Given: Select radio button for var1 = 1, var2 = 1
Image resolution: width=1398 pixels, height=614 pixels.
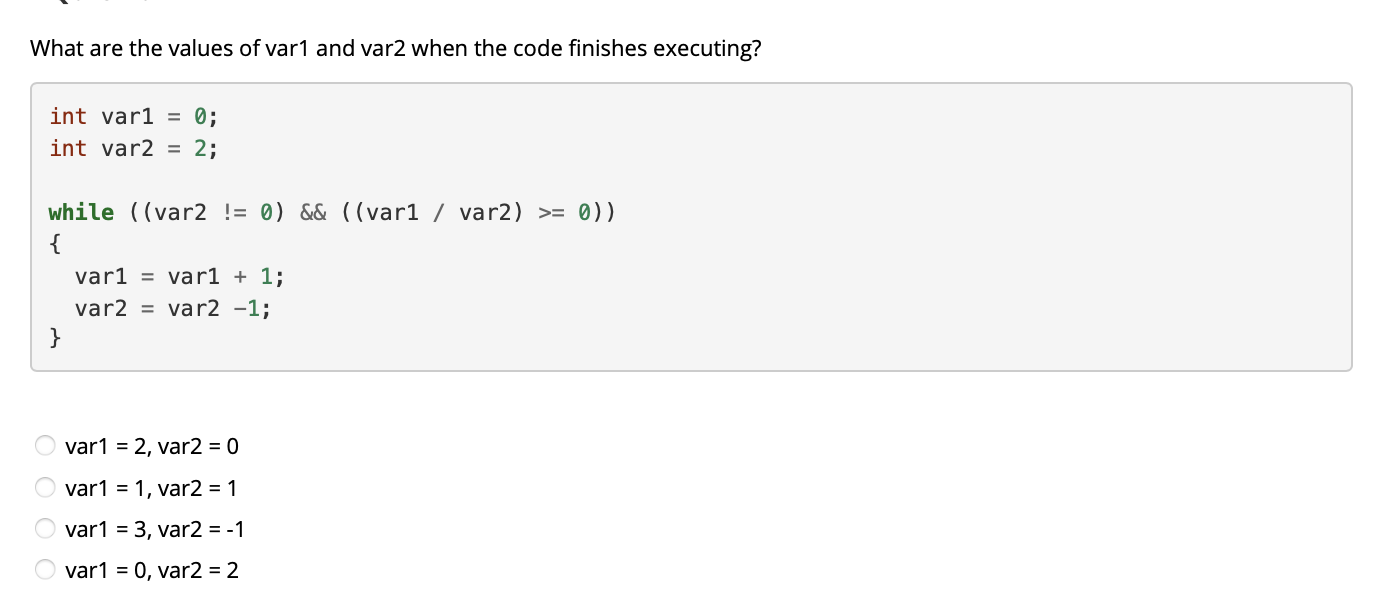Looking at the screenshot, I should click(x=45, y=487).
